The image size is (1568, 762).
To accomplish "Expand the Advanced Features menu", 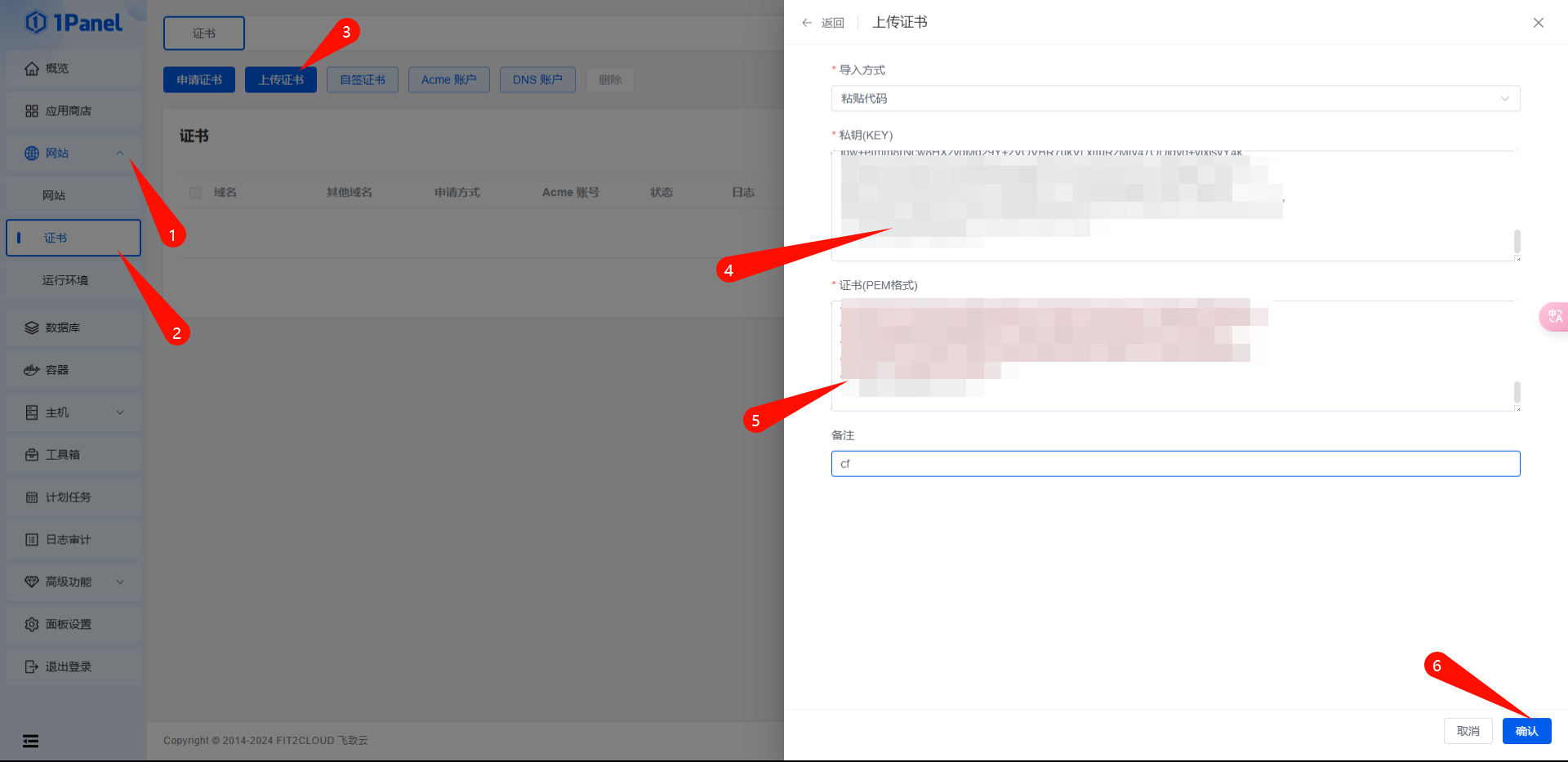I will (x=120, y=582).
